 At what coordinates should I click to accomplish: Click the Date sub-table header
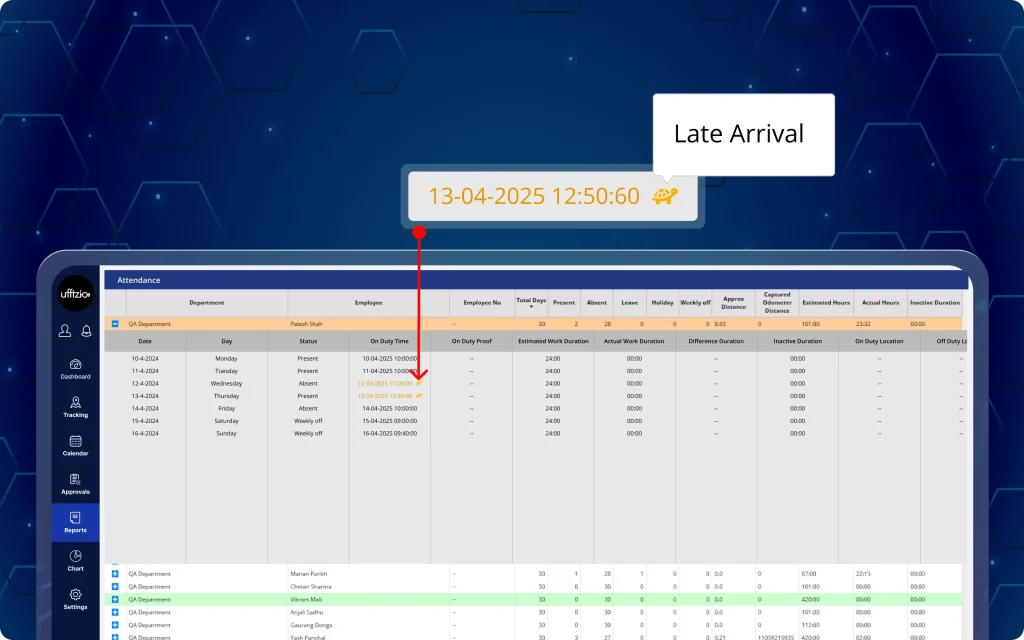(x=145, y=342)
